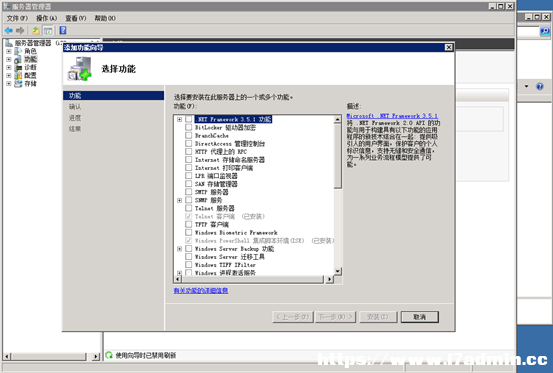Tick the .NET Framework 3.5.1 功能 checkbox

pyautogui.click(x=188, y=119)
